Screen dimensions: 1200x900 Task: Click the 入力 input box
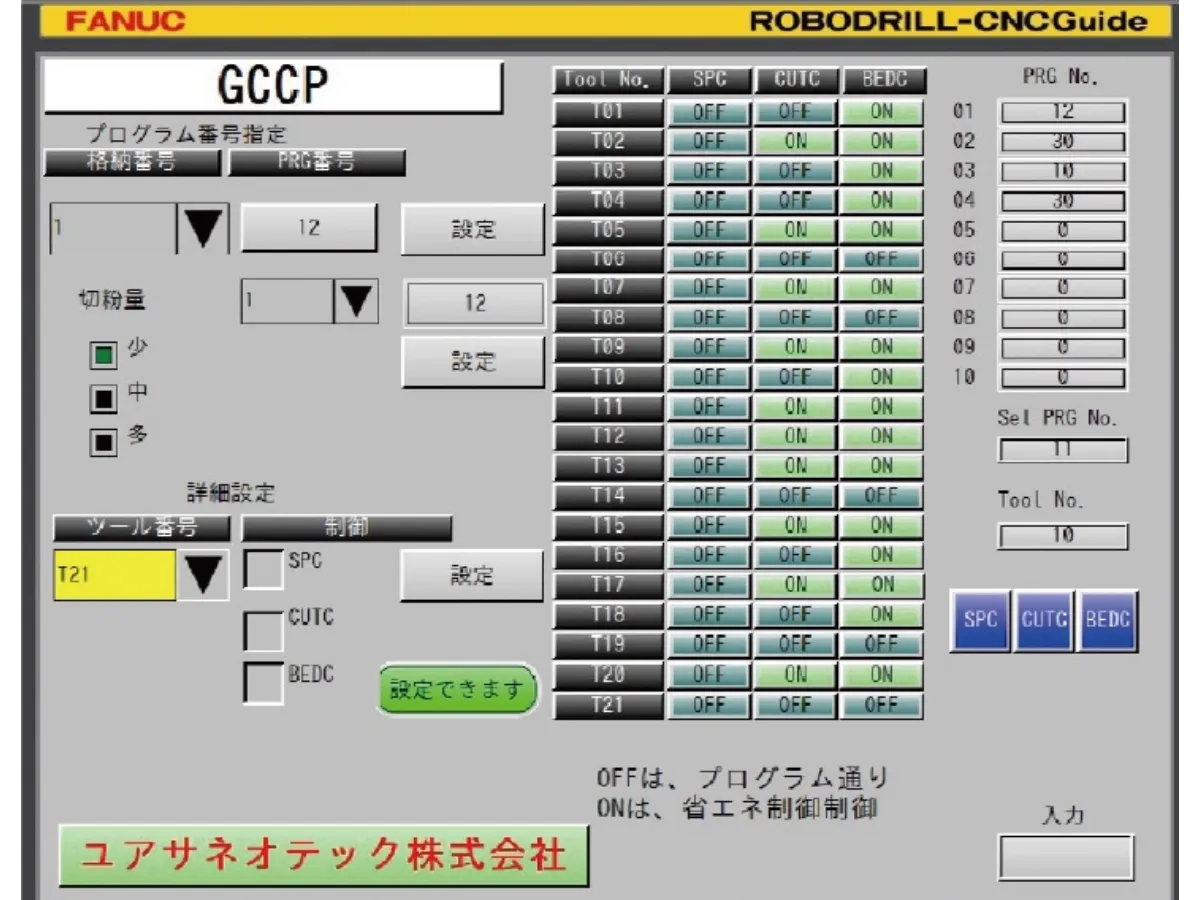coord(1066,858)
